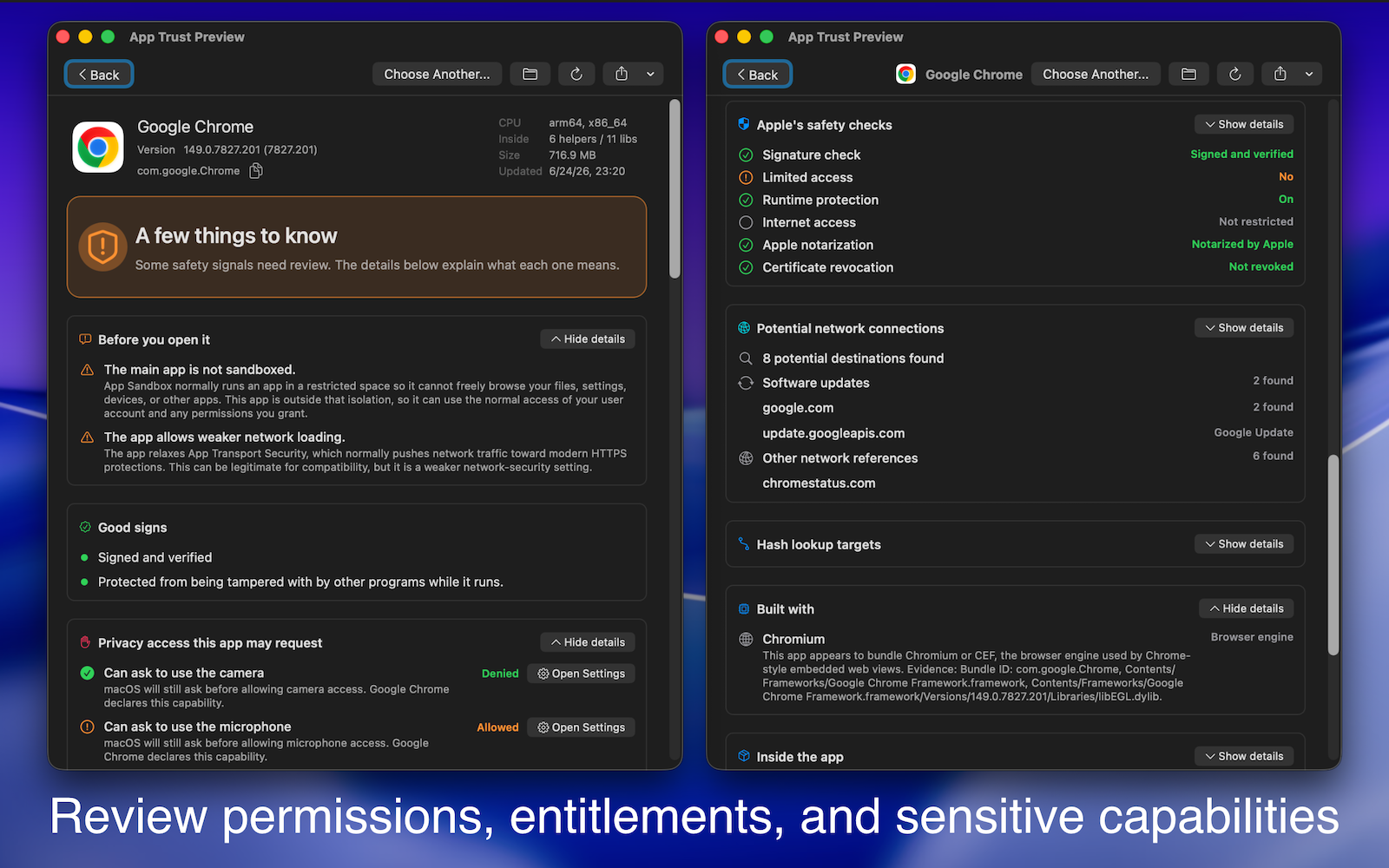The width and height of the screenshot is (1389, 868).
Task: Click the warning icon beside the not sandboxed message
Action: pos(87,370)
